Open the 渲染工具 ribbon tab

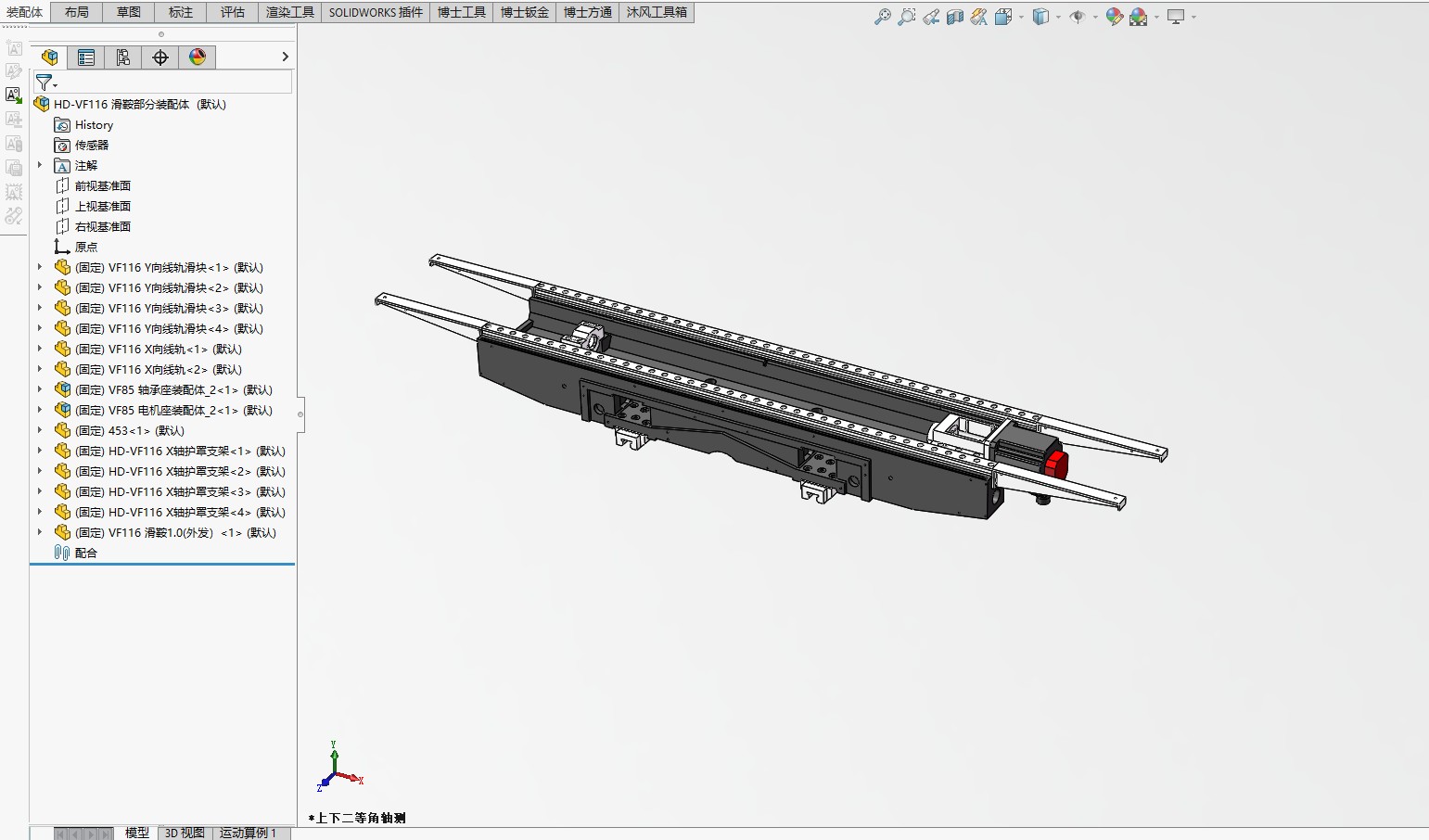pyautogui.click(x=290, y=12)
